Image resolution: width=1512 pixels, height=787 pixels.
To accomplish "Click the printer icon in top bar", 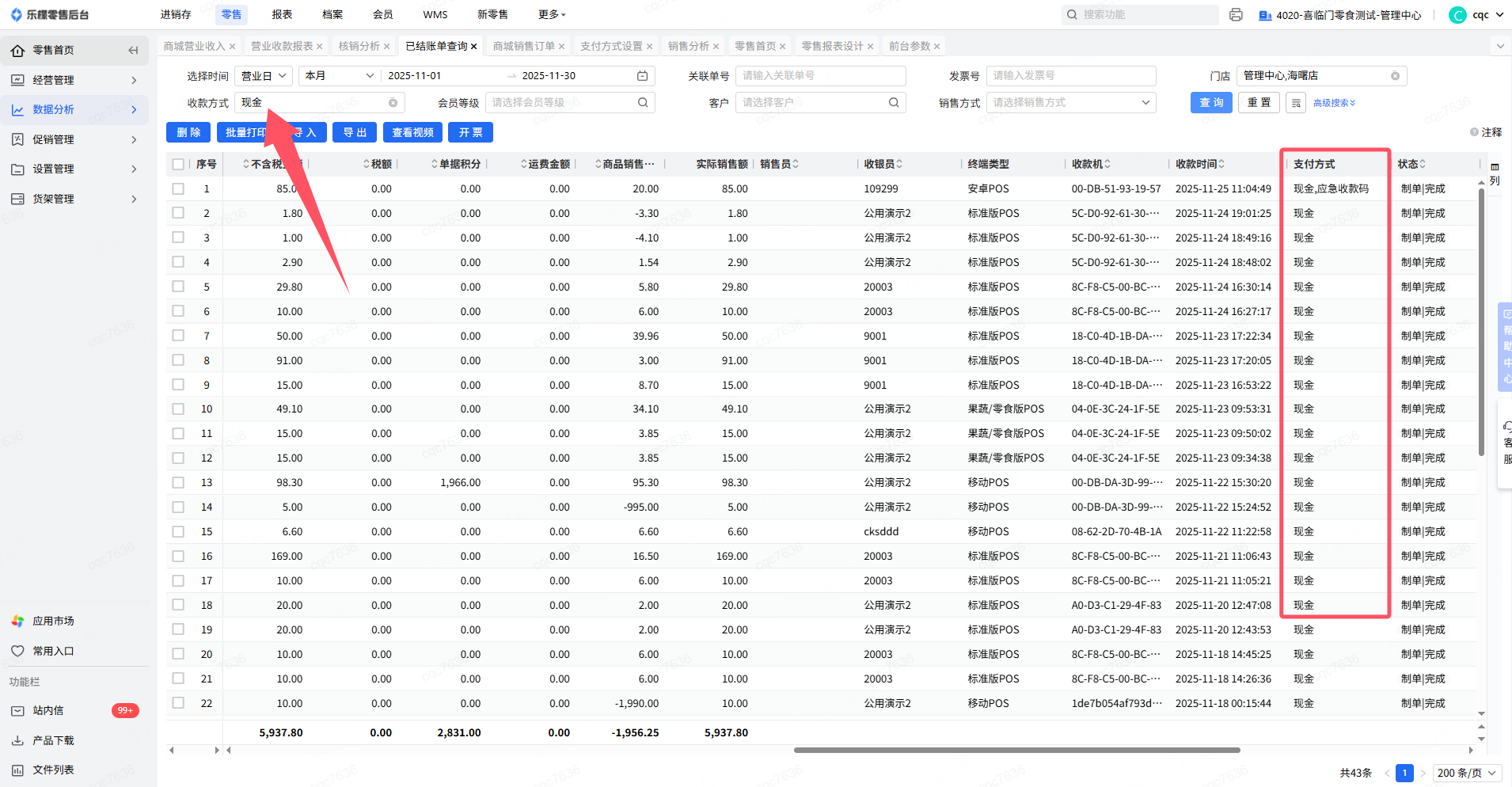I will point(1236,15).
